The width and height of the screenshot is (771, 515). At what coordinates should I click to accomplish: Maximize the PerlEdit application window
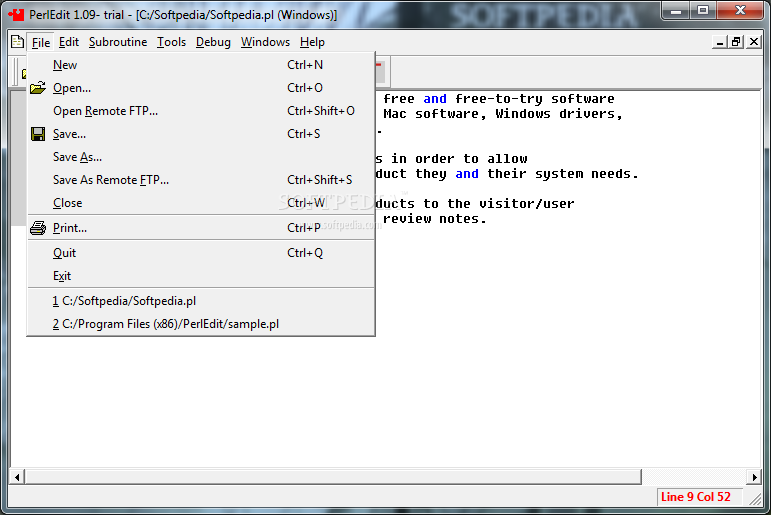pos(703,11)
